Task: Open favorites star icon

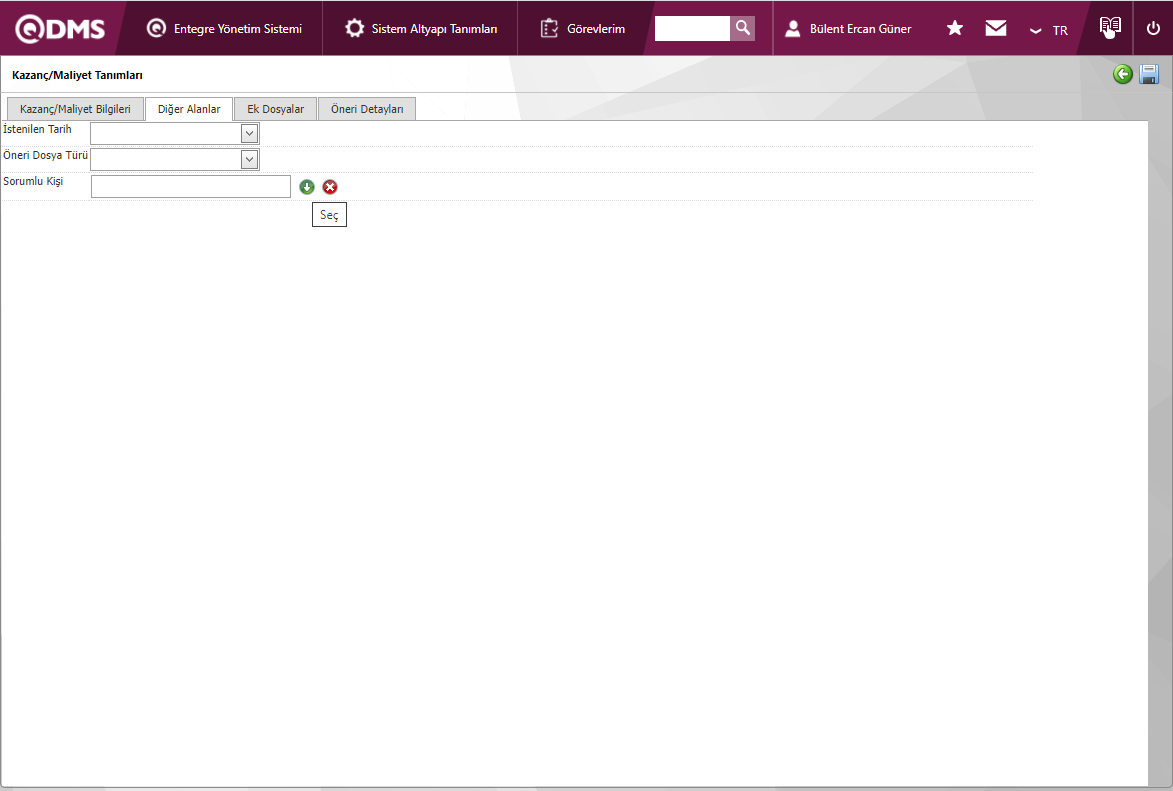Action: coord(955,28)
